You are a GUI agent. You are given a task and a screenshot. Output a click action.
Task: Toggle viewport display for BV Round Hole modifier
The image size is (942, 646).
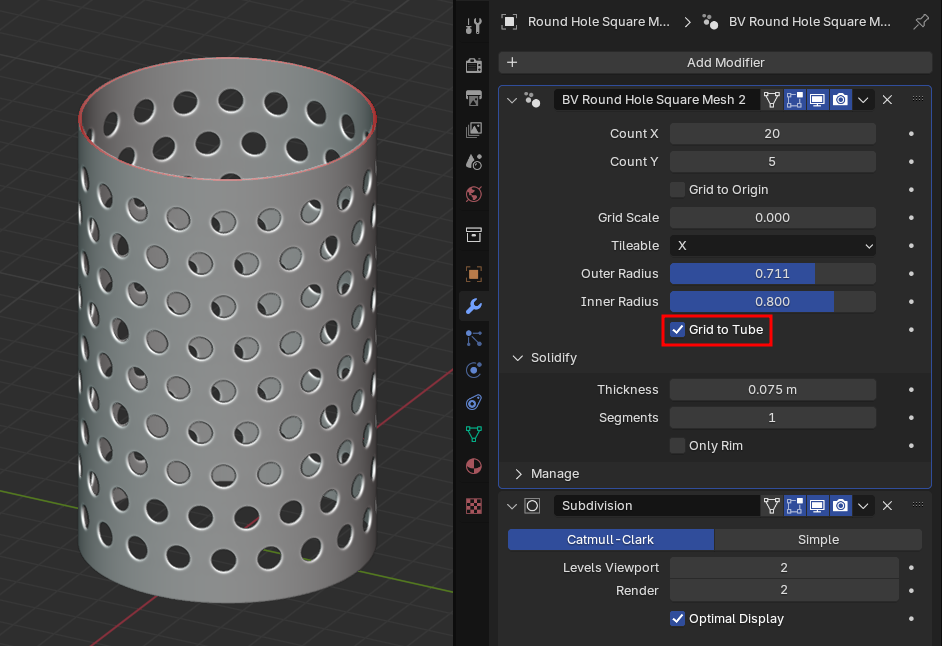817,100
